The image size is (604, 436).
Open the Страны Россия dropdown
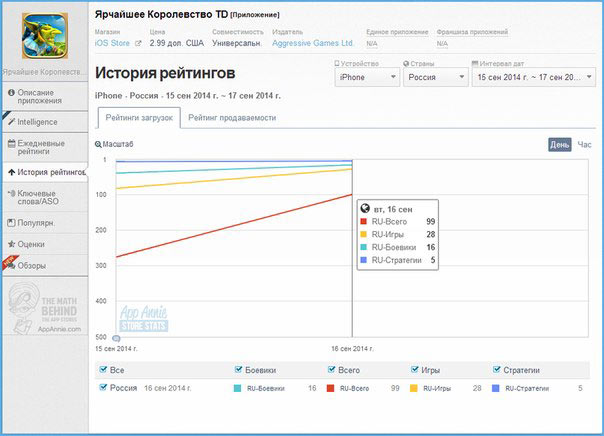[436, 77]
